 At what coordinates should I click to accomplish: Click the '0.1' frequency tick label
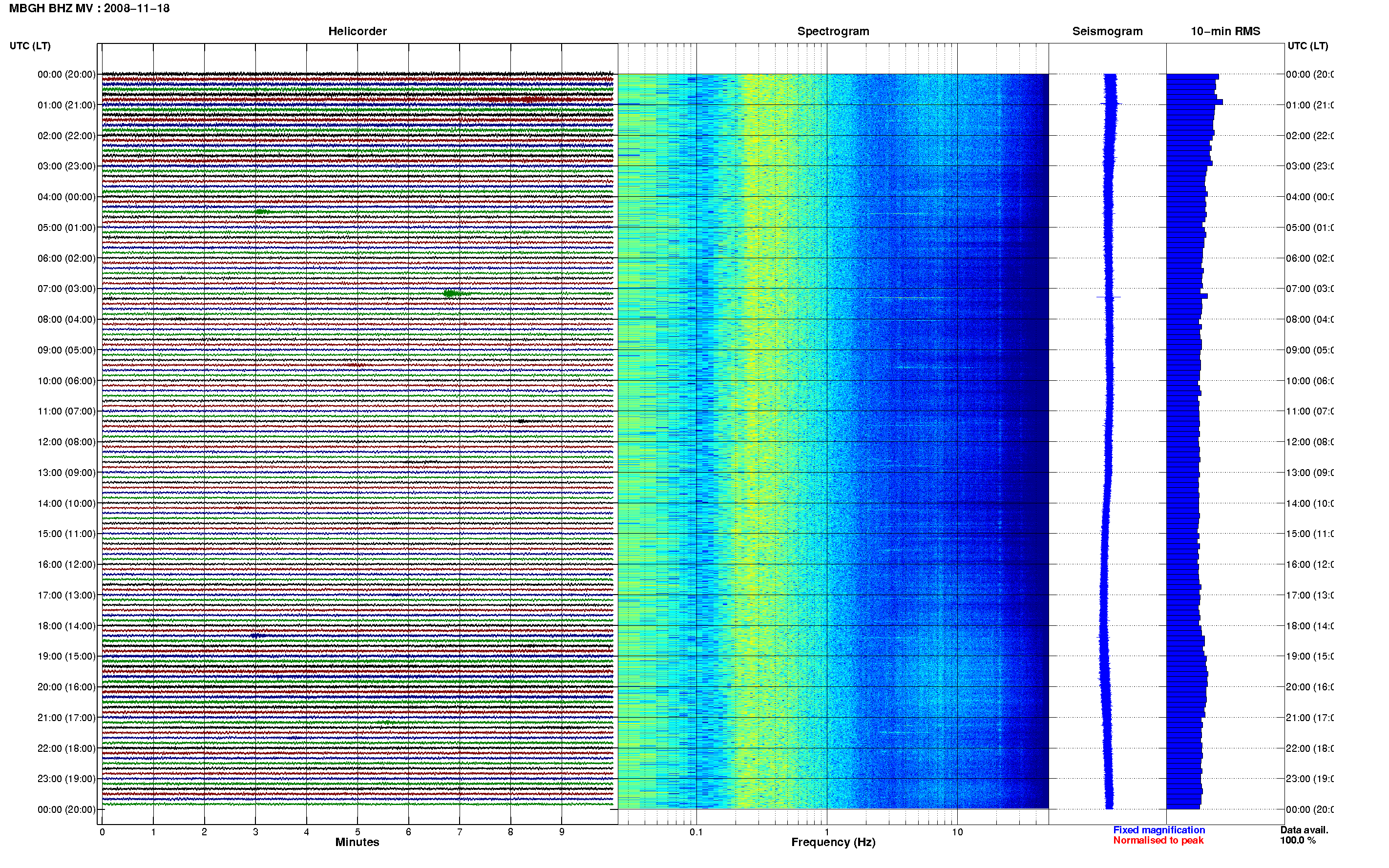coord(696,832)
